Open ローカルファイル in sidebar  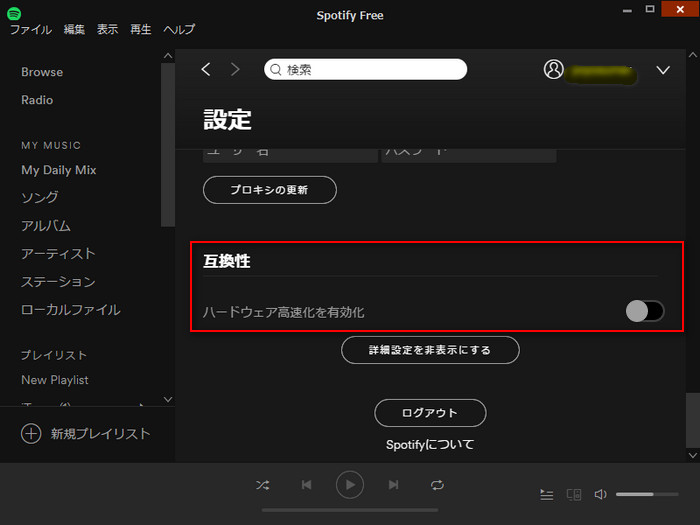point(71,310)
